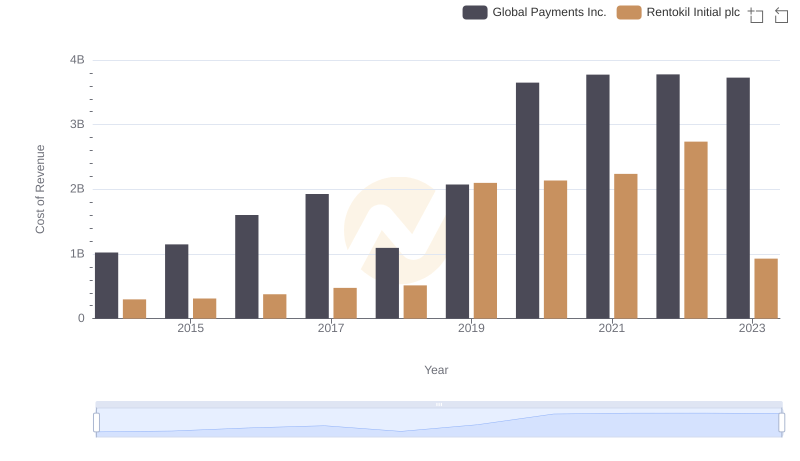Click the 2017 x-axis year label
This screenshot has height=461, width=800.
pyautogui.click(x=331, y=329)
